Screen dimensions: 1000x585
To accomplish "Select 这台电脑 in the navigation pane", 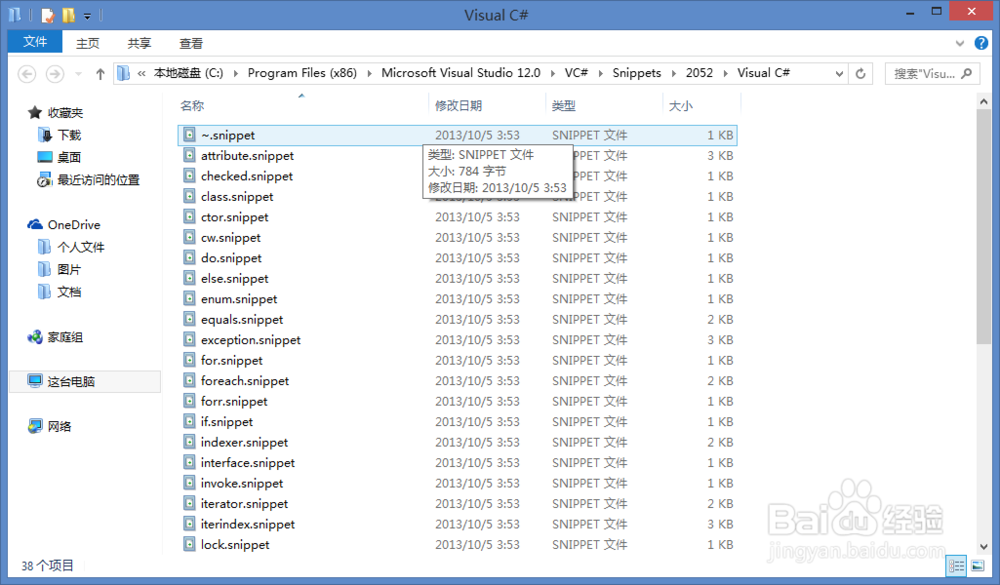I will click(x=71, y=381).
